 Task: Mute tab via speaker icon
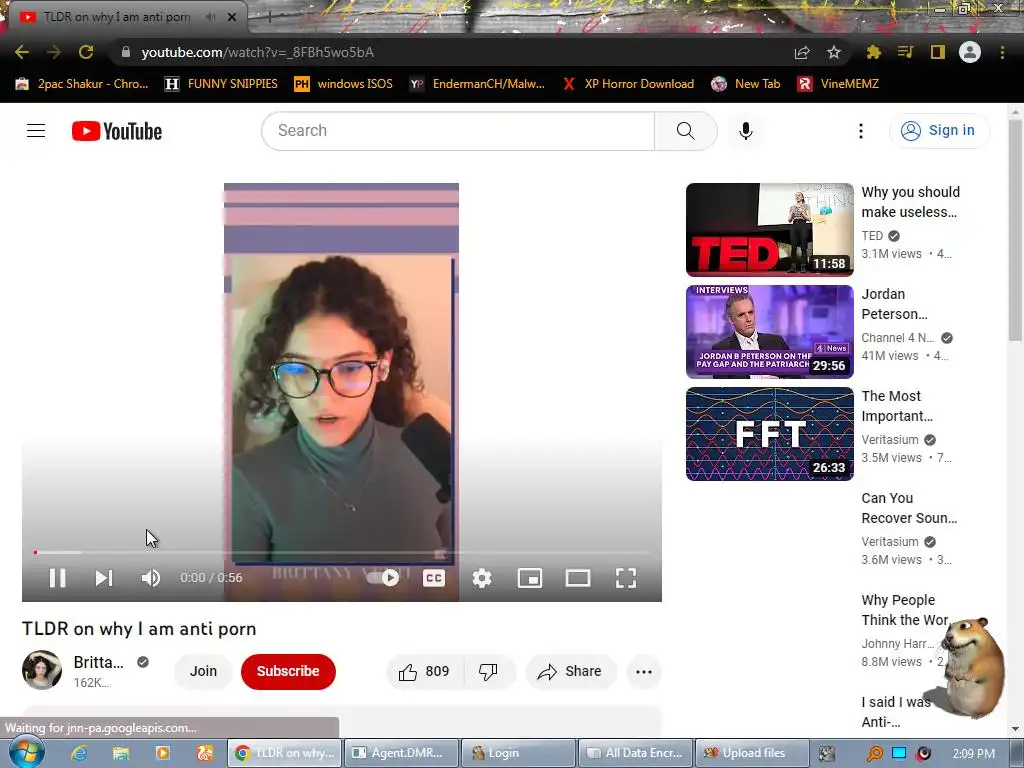click(x=210, y=18)
